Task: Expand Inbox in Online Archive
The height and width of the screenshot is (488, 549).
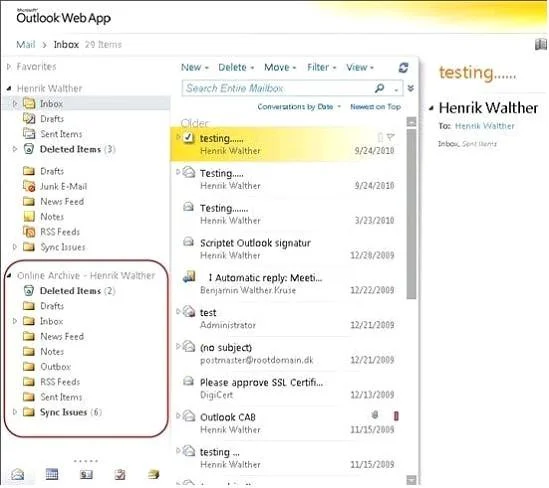Action: click(x=15, y=321)
